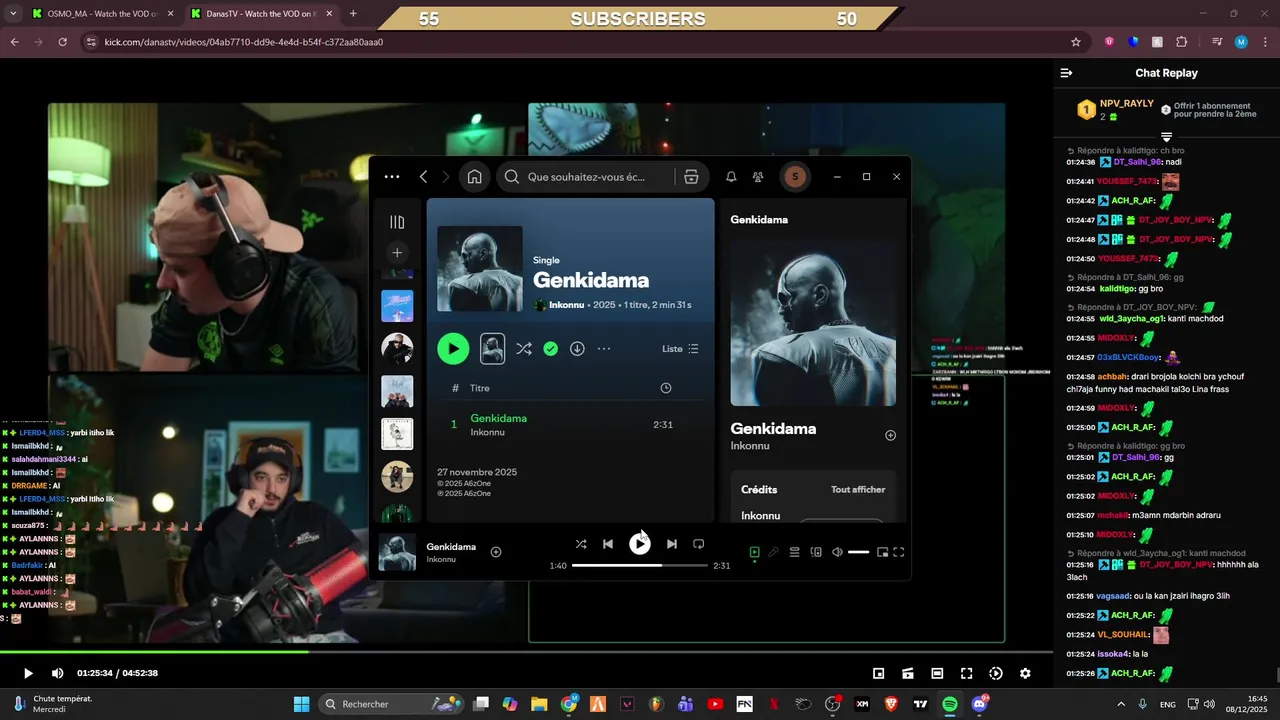Click Offrir 1 abonnement gift text
This screenshot has height=720, width=1280.
pos(1215,110)
